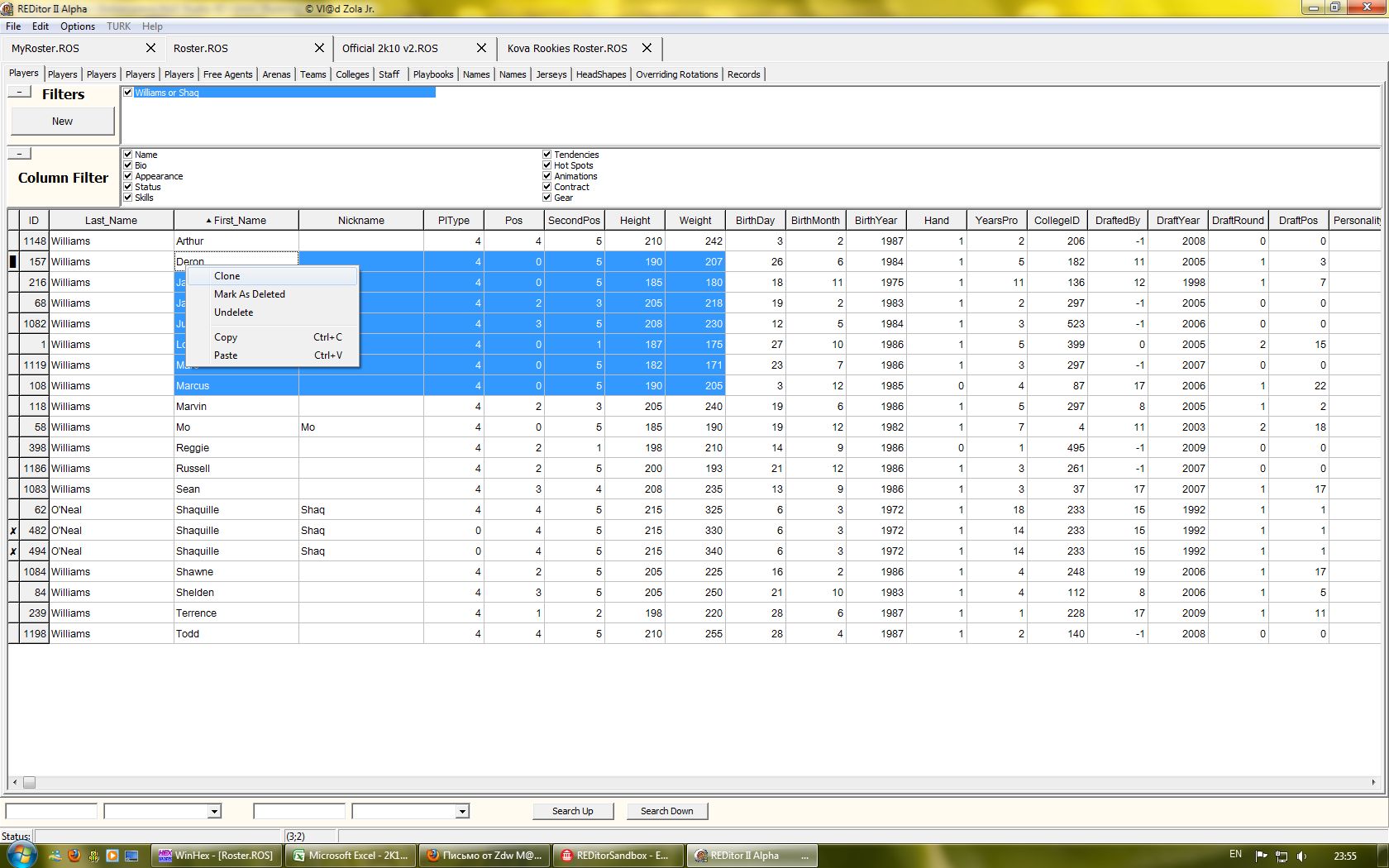
Task: Collapse the Filters panel with minus button
Action: click(20, 92)
